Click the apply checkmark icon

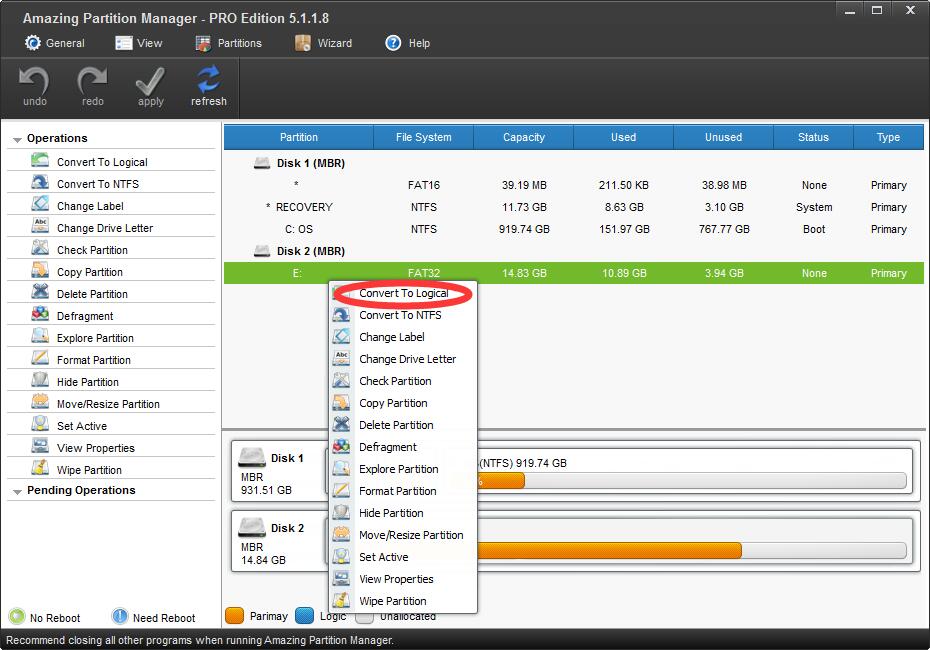pos(150,80)
